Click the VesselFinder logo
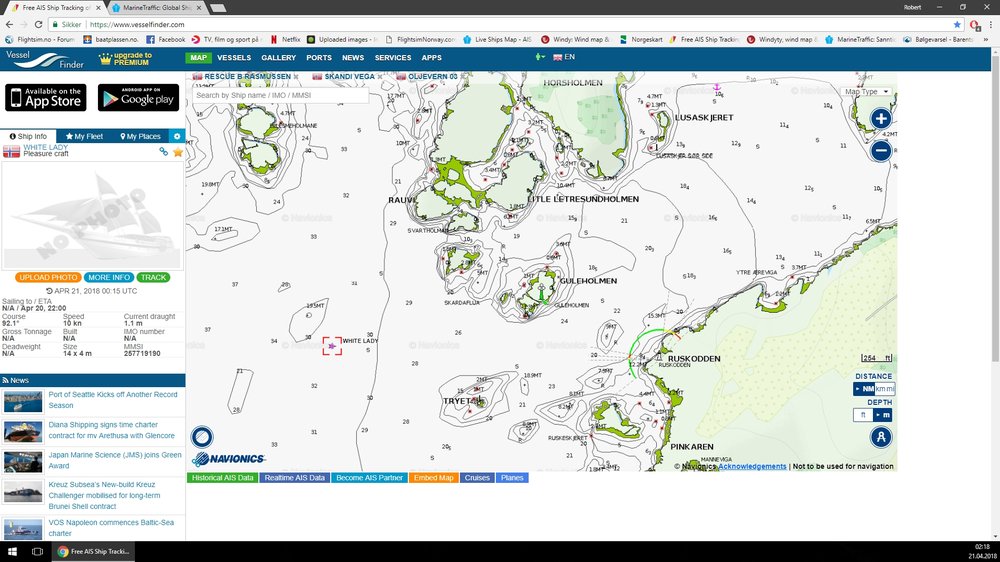This screenshot has height=562, width=1000. pyautogui.click(x=45, y=59)
